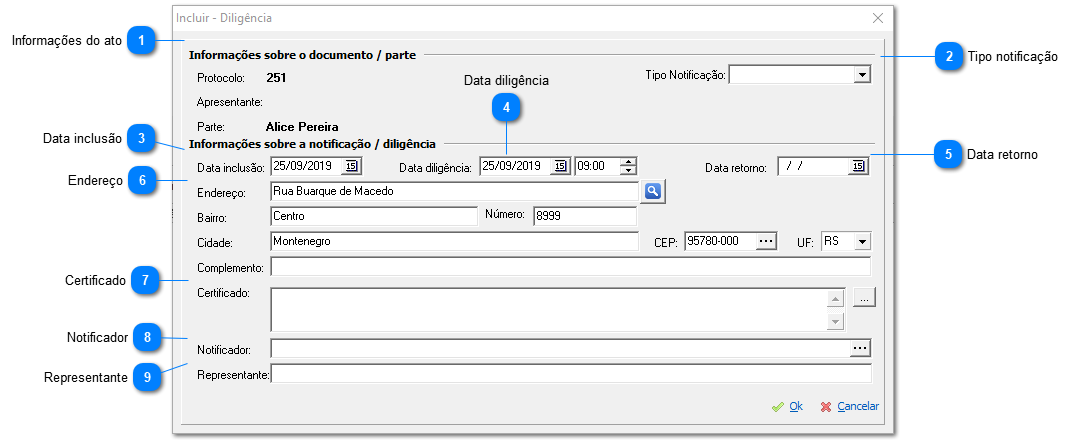Open the UF state dropdown
The width and height of the screenshot is (1074, 443).
coord(861,241)
